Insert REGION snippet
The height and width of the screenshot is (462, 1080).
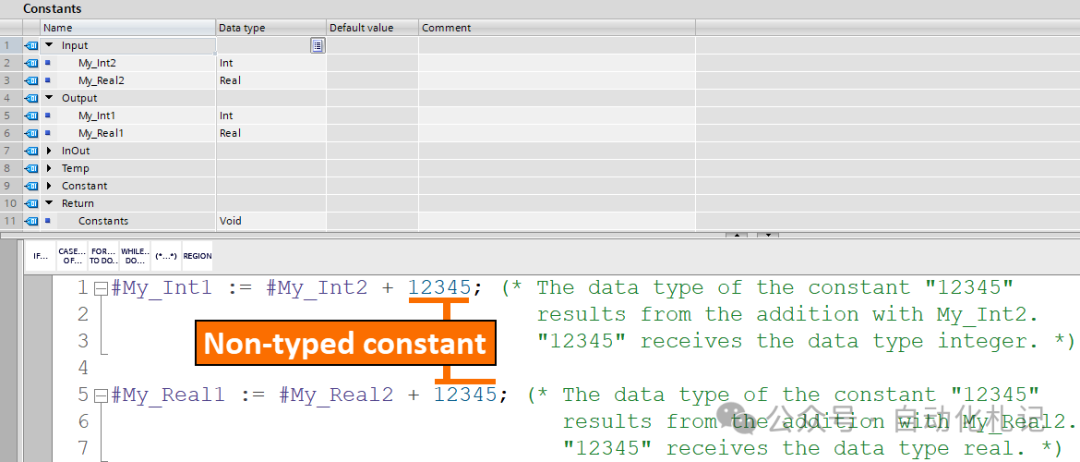[198, 256]
